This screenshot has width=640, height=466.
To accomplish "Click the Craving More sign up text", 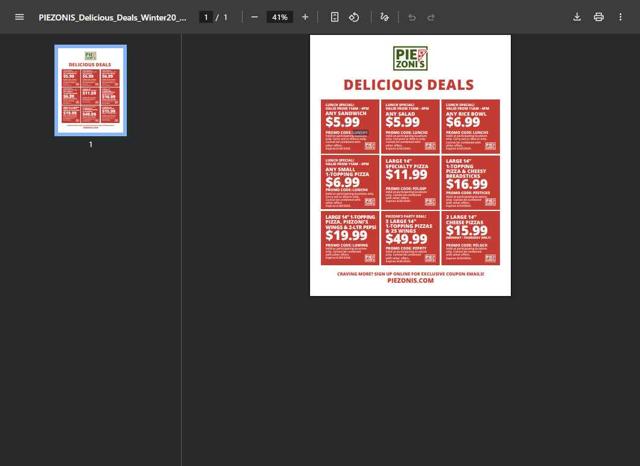I will [410, 274].
